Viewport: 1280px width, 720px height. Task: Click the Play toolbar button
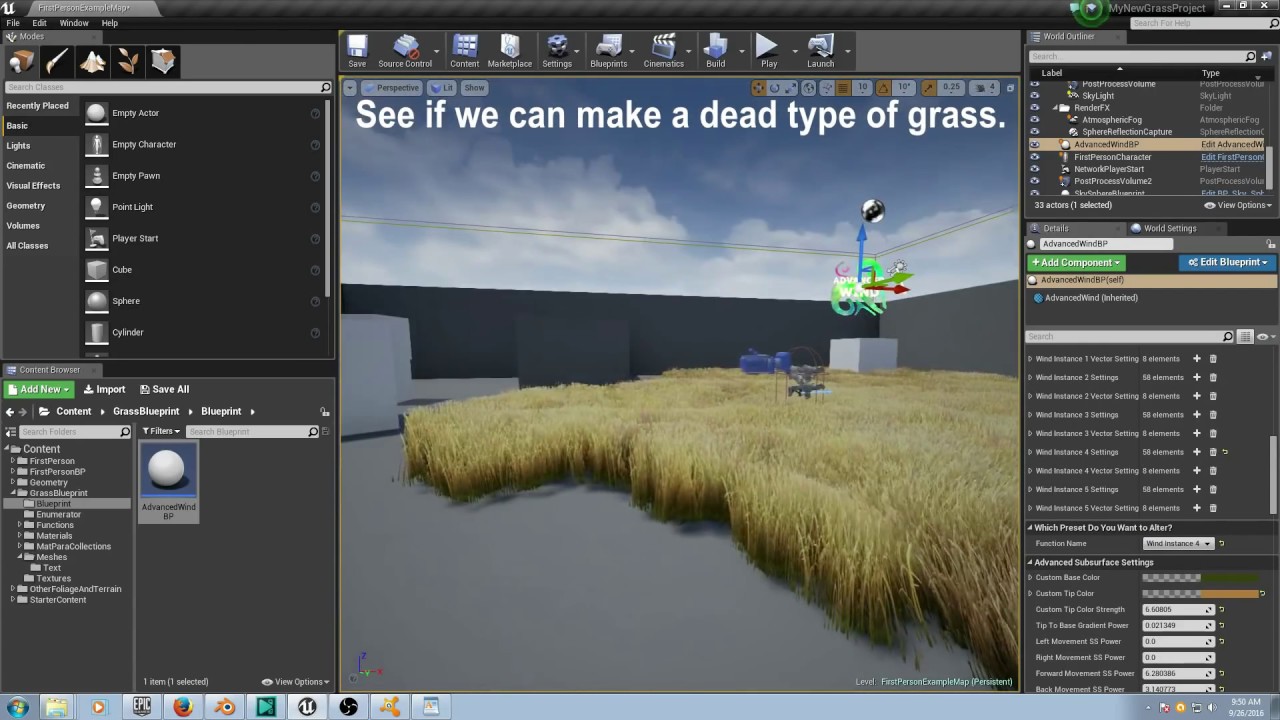click(x=768, y=51)
